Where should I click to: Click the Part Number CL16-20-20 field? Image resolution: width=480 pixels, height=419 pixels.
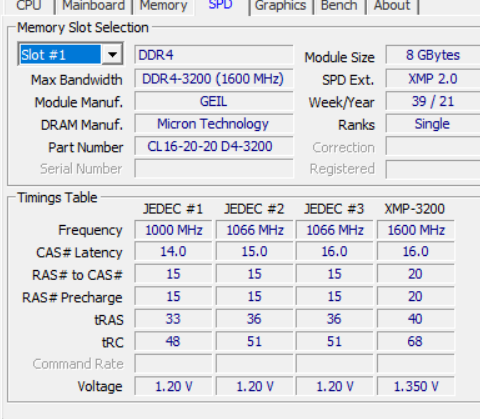(x=214, y=146)
